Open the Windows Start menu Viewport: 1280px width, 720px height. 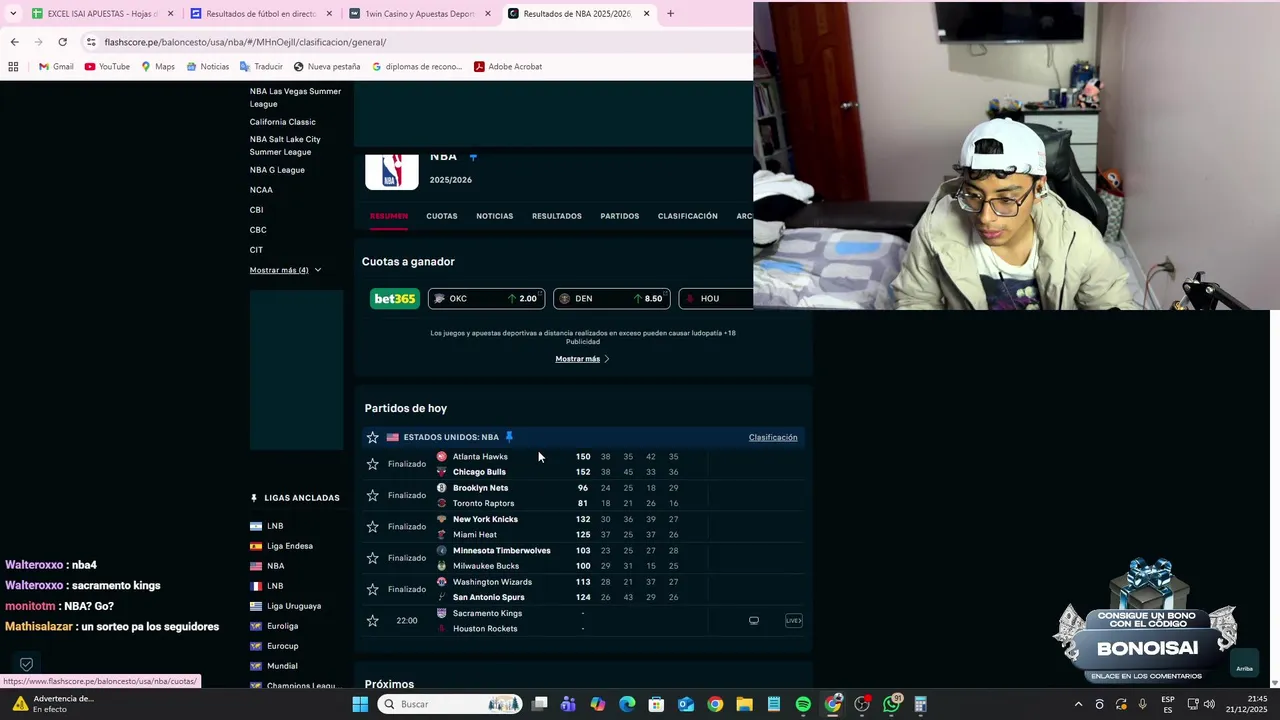point(360,704)
